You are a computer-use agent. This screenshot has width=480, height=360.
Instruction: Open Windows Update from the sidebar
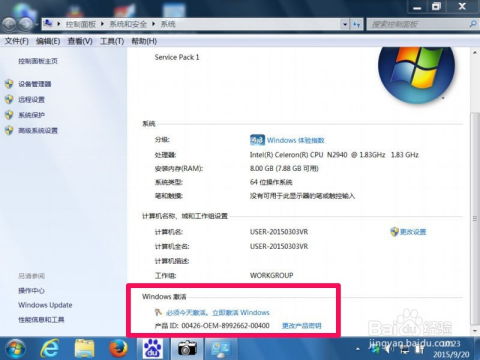pyautogui.click(x=45, y=305)
